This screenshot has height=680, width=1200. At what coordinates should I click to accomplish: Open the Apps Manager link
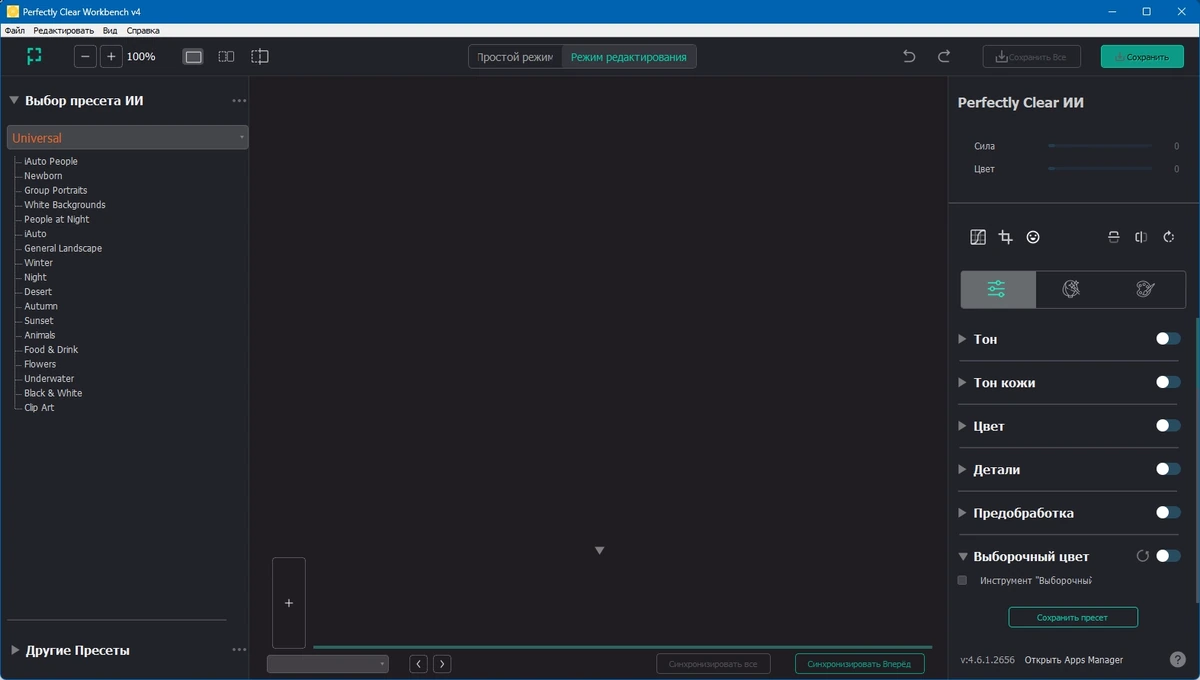[x=1074, y=660]
